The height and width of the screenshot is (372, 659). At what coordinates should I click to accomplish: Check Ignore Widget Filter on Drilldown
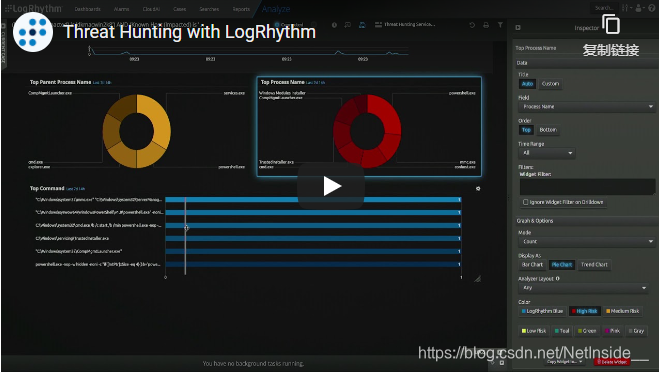click(525, 202)
